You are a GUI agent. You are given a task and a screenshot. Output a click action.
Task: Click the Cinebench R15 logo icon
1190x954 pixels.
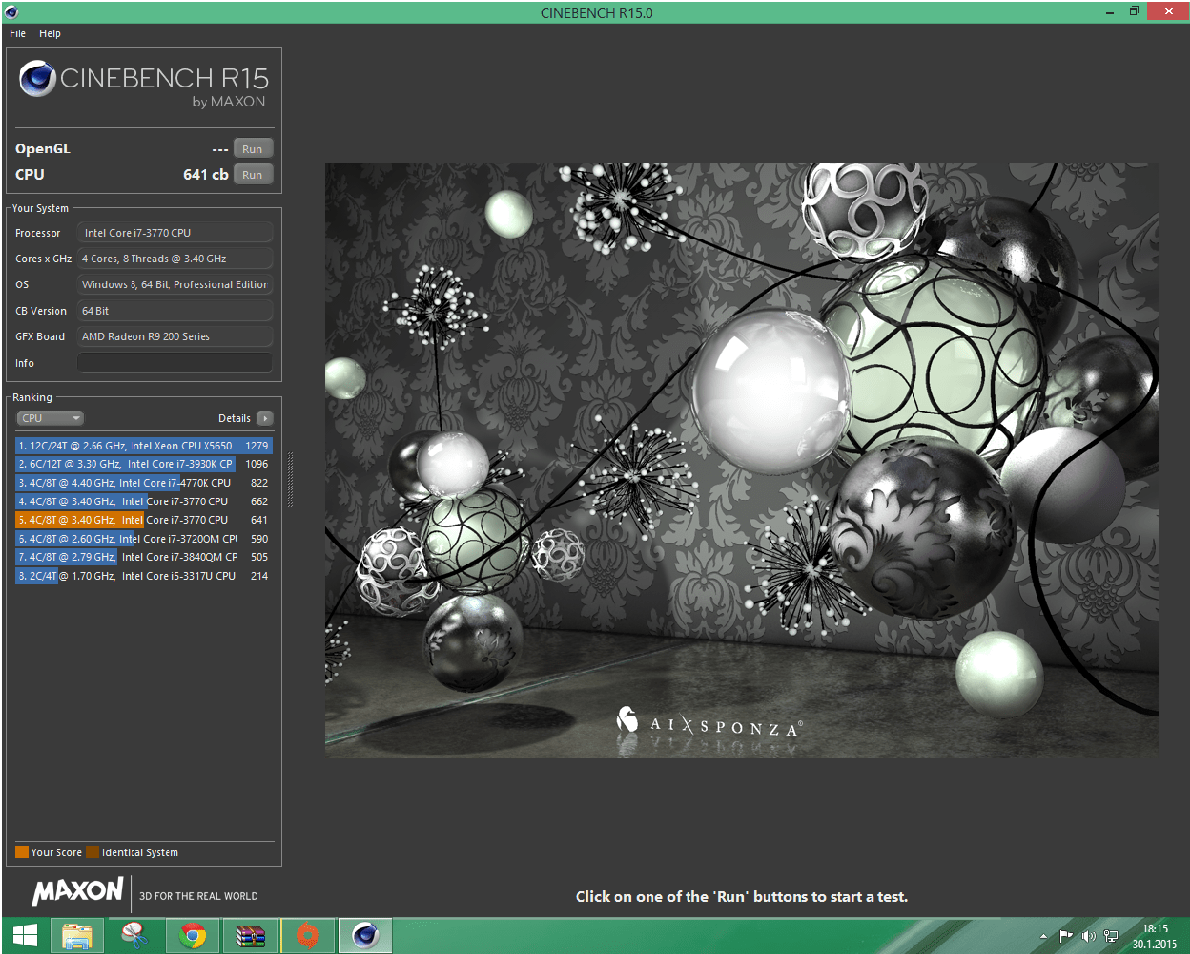37,79
